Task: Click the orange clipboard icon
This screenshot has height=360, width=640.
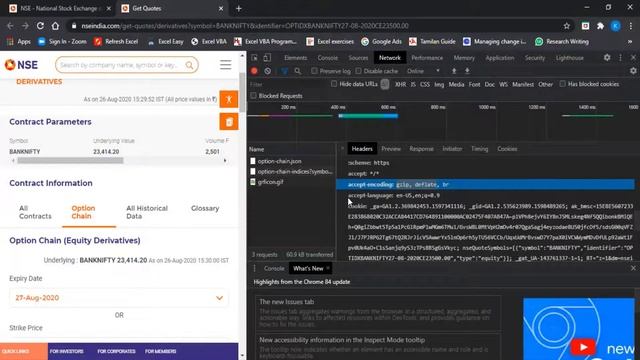Action: (x=229, y=122)
